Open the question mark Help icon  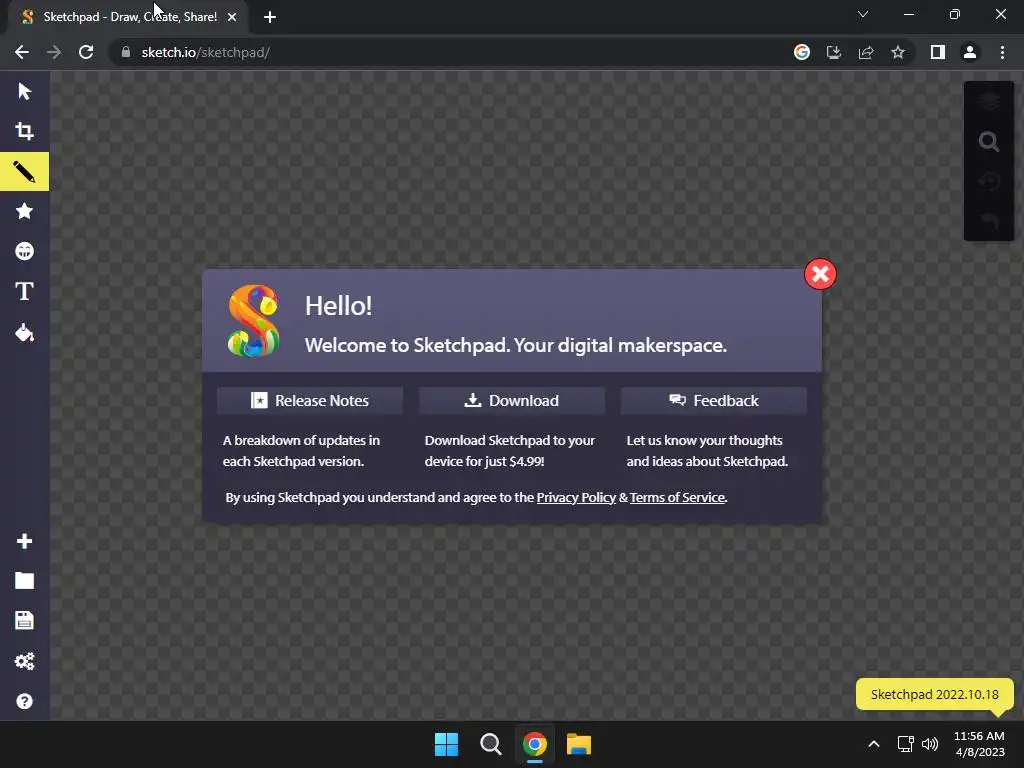click(x=24, y=701)
